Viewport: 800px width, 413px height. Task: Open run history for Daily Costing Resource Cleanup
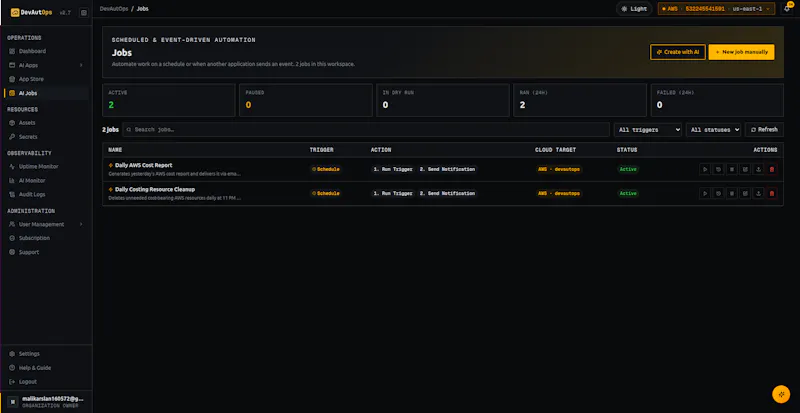(718, 193)
